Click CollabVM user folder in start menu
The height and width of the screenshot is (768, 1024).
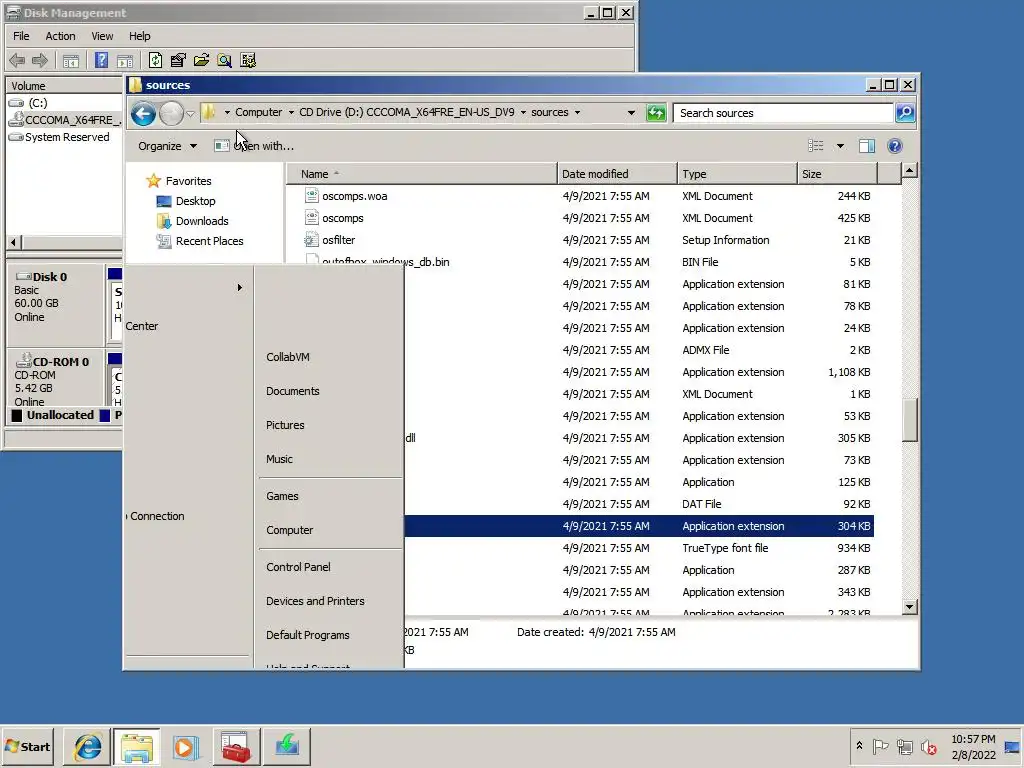click(288, 357)
